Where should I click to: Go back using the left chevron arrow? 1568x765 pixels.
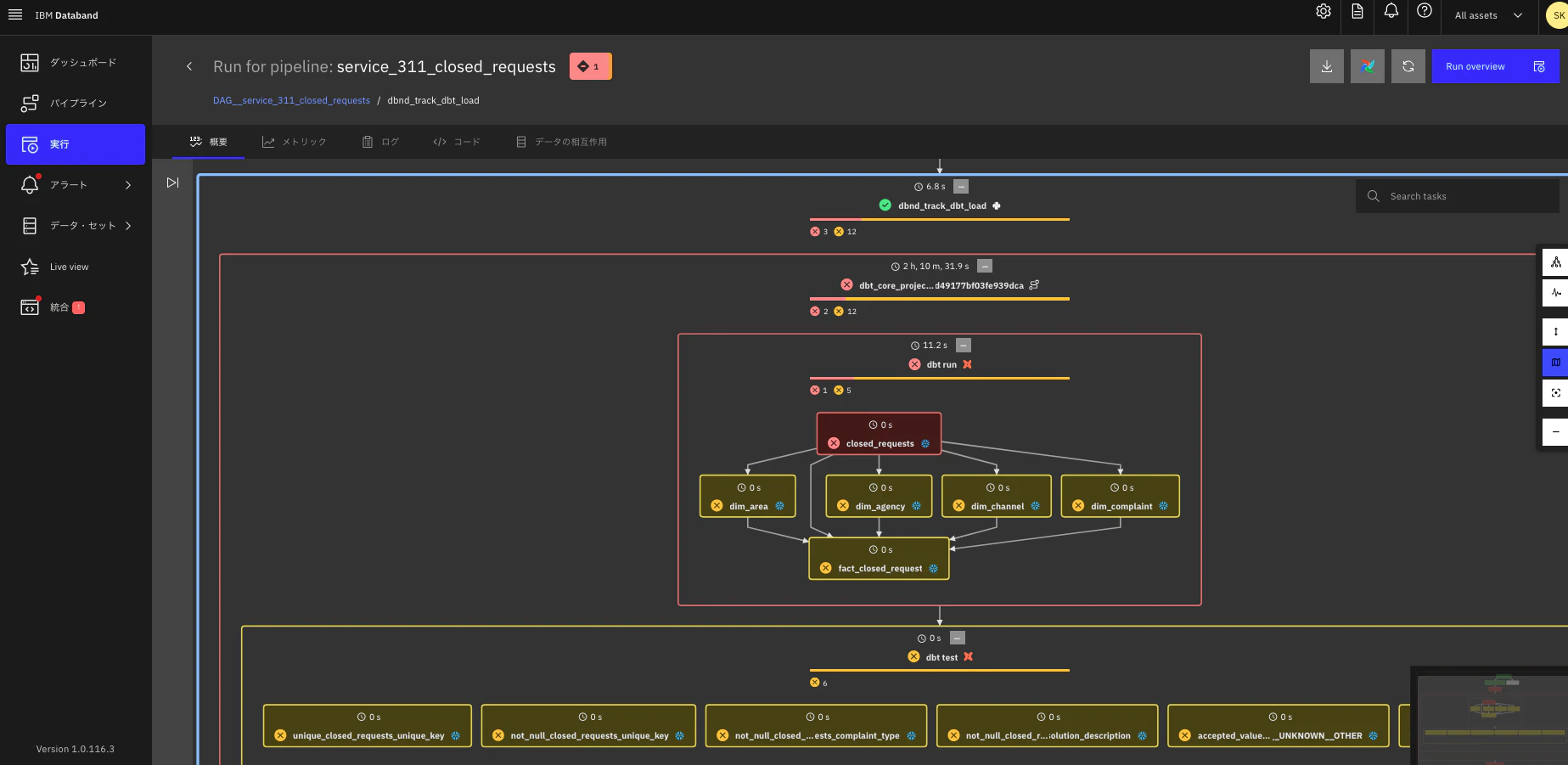[189, 66]
